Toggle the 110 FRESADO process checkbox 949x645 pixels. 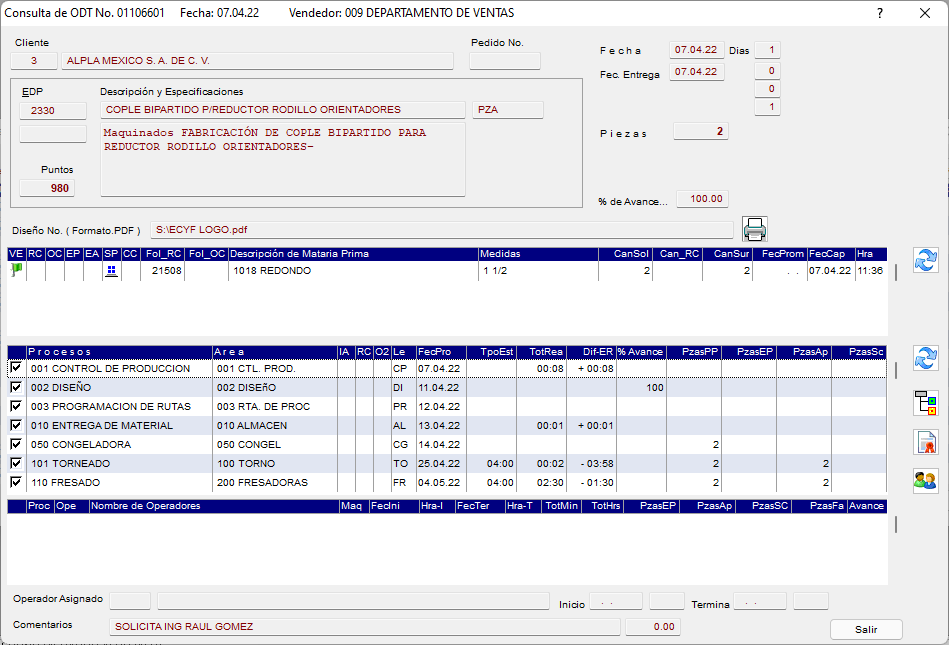[15, 483]
